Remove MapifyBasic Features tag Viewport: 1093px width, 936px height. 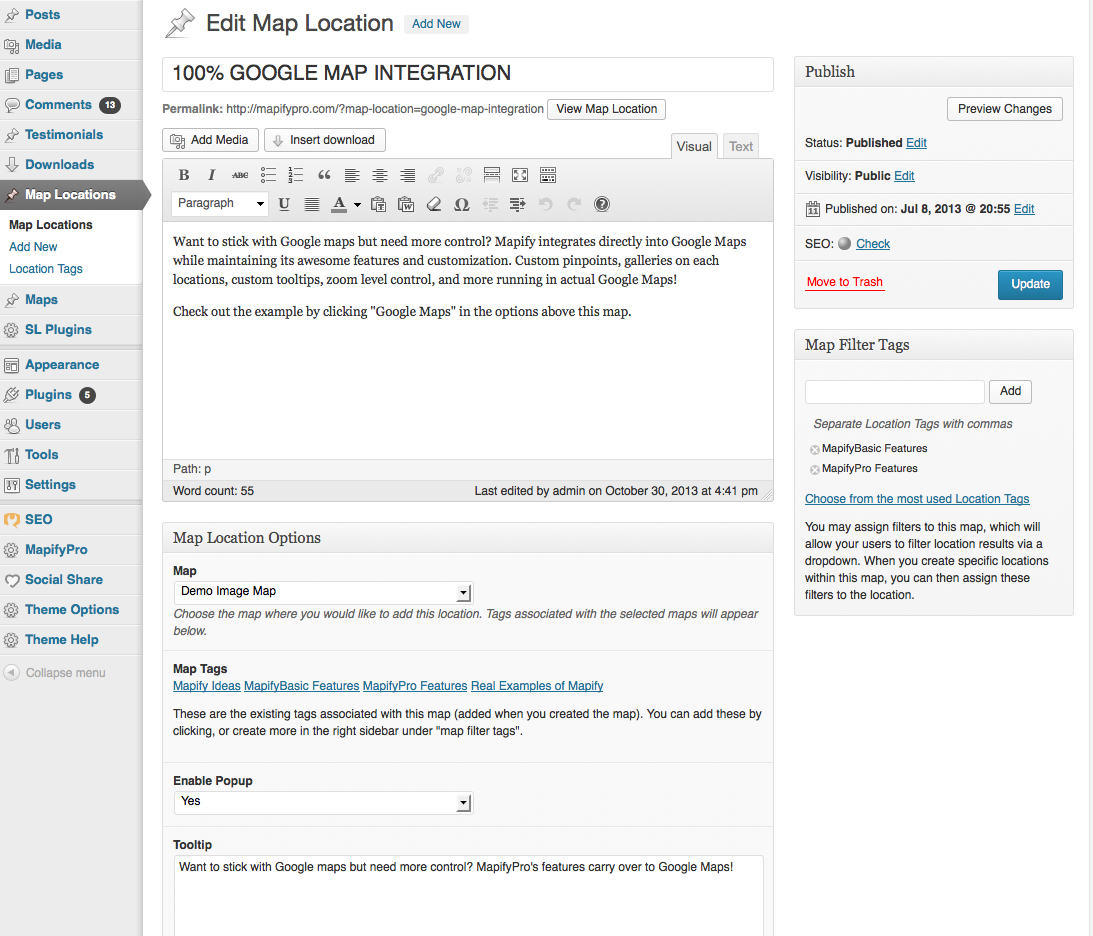(814, 450)
